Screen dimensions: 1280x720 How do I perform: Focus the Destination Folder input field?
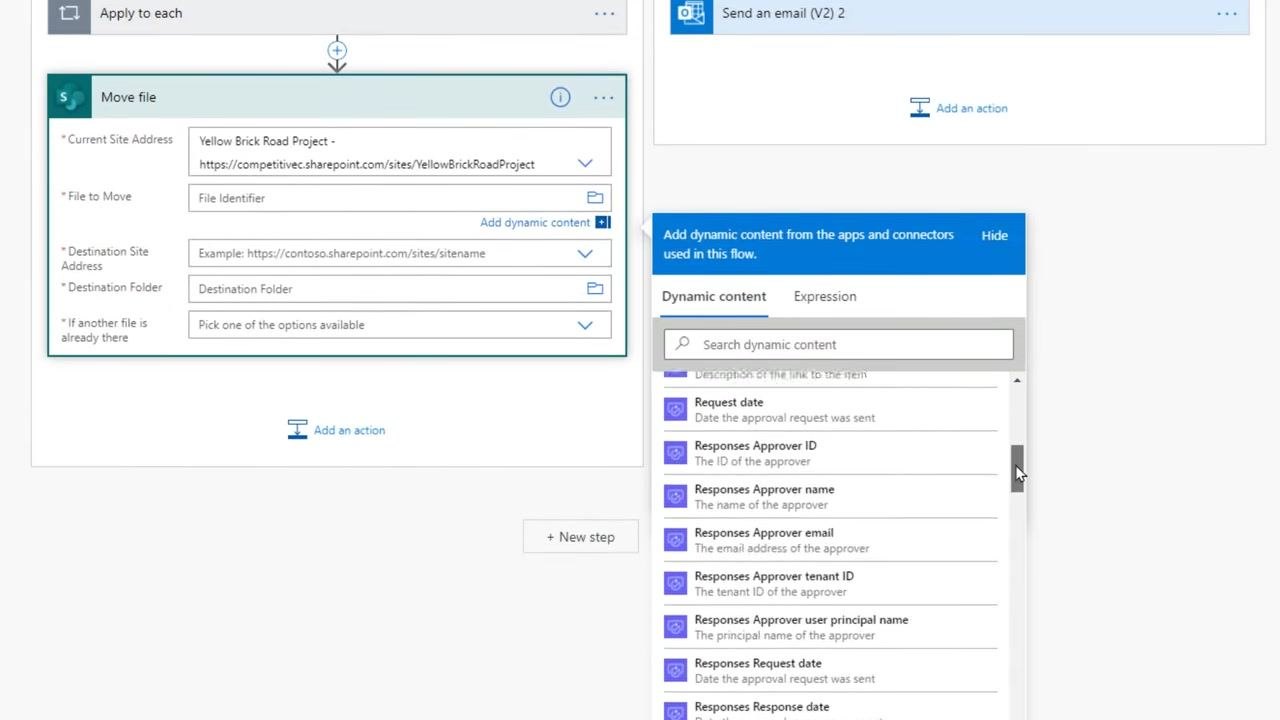[387, 289]
